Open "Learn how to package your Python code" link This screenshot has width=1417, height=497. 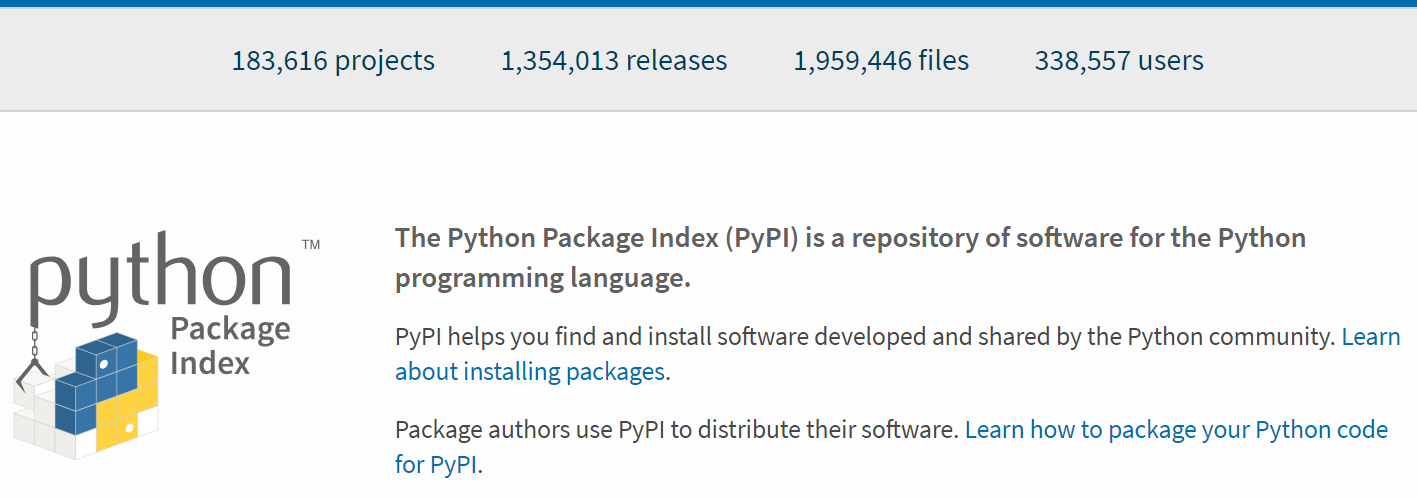(x=1176, y=430)
